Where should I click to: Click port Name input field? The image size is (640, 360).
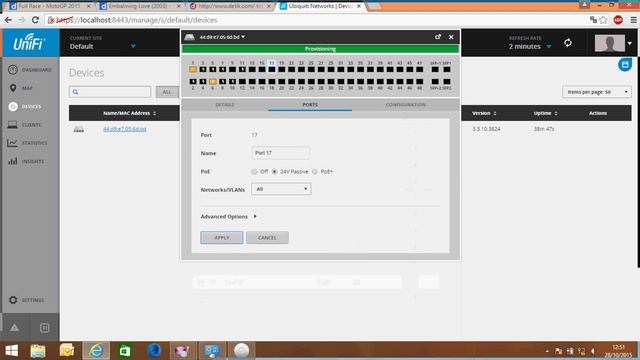tap(280, 153)
